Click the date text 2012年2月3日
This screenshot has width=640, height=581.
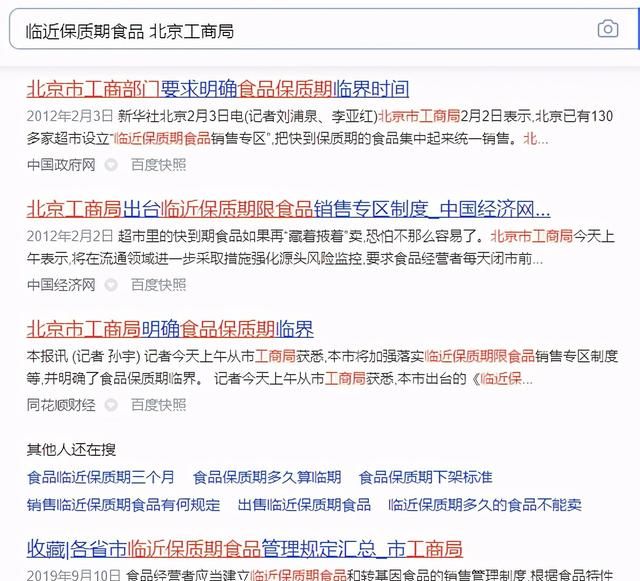click(70, 116)
